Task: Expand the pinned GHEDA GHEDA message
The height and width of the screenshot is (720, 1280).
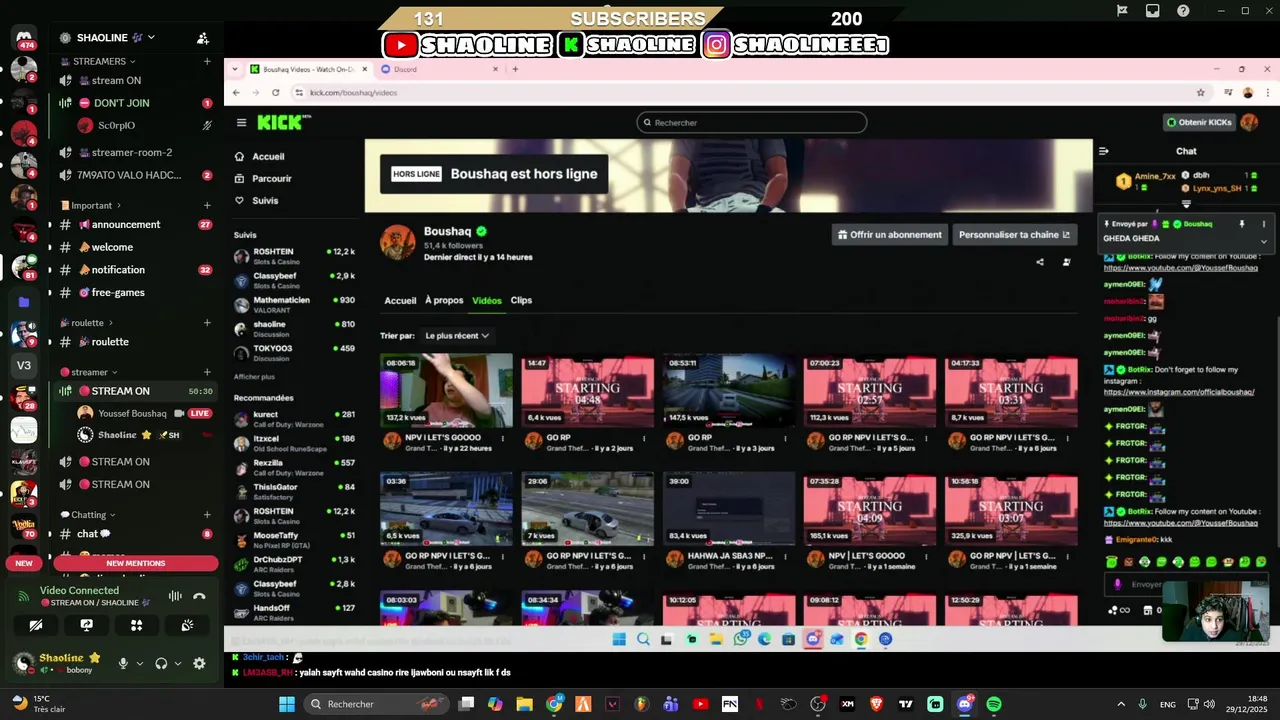Action: 1263,240
